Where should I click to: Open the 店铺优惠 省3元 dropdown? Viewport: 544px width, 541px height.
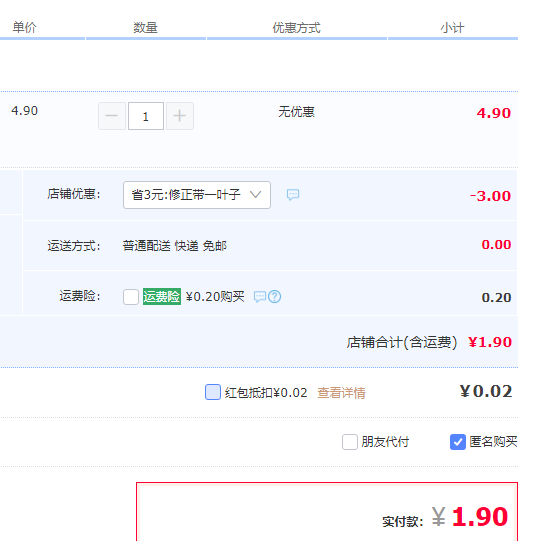[x=197, y=195]
